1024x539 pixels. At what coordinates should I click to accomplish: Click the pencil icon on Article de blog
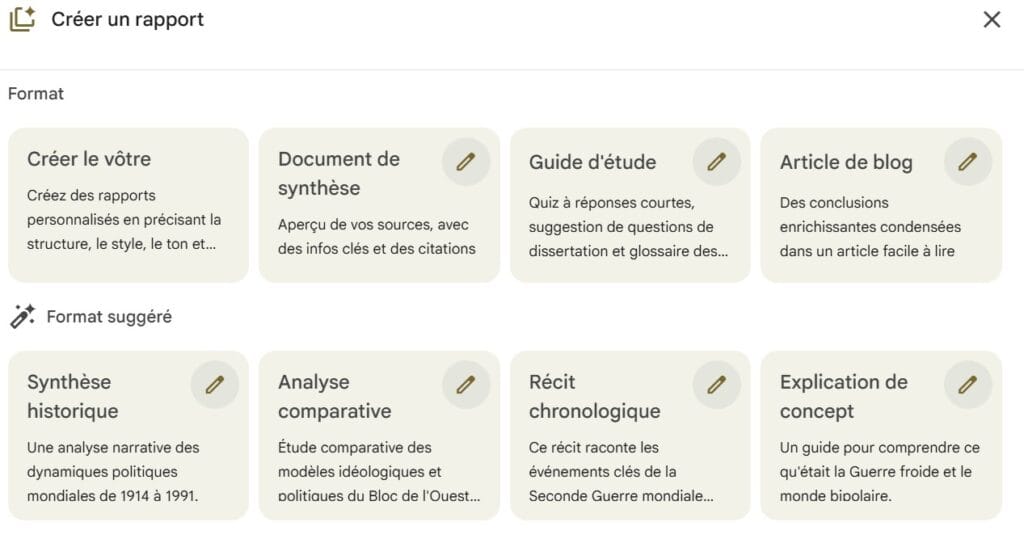coord(967,162)
